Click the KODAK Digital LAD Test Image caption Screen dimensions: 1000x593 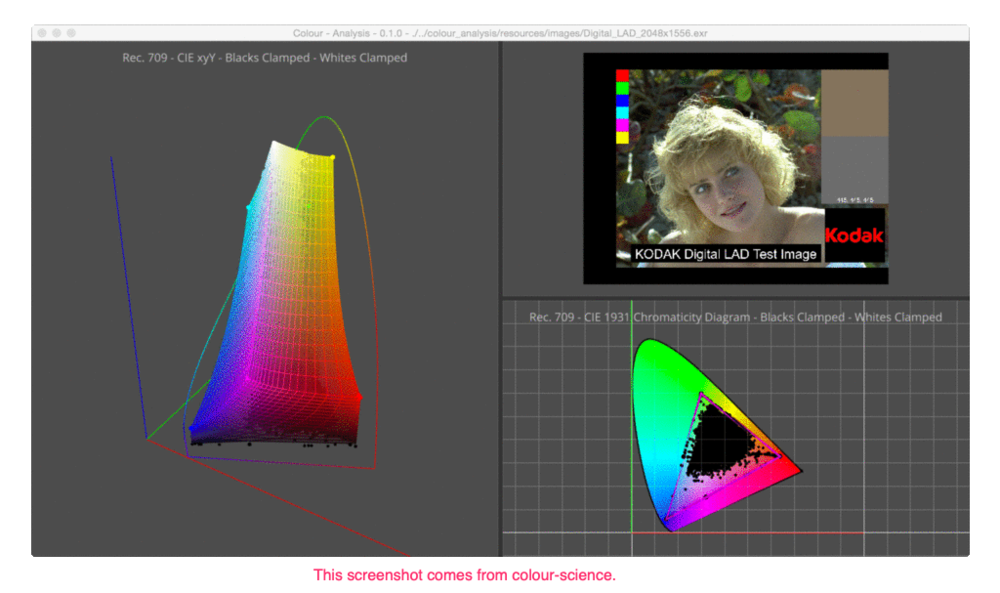pos(726,254)
